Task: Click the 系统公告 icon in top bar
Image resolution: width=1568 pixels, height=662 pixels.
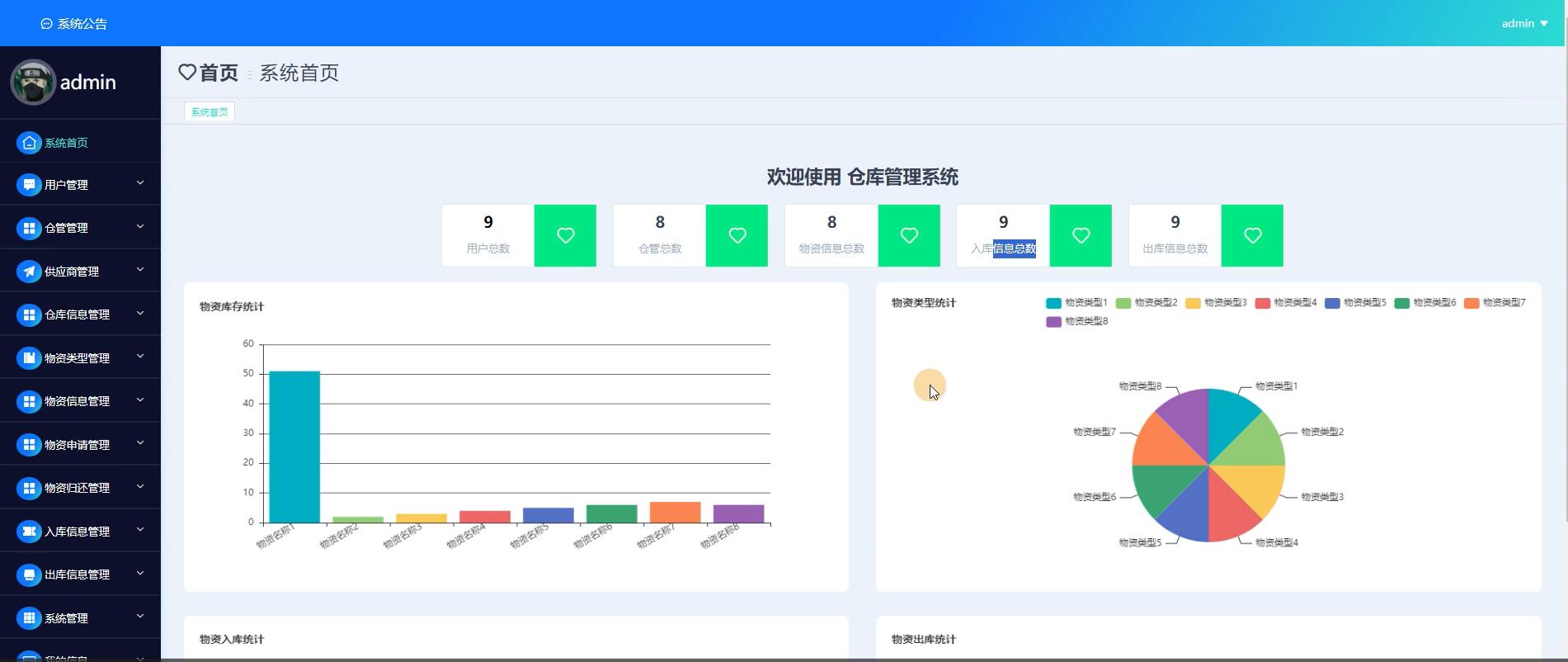Action: point(46,24)
